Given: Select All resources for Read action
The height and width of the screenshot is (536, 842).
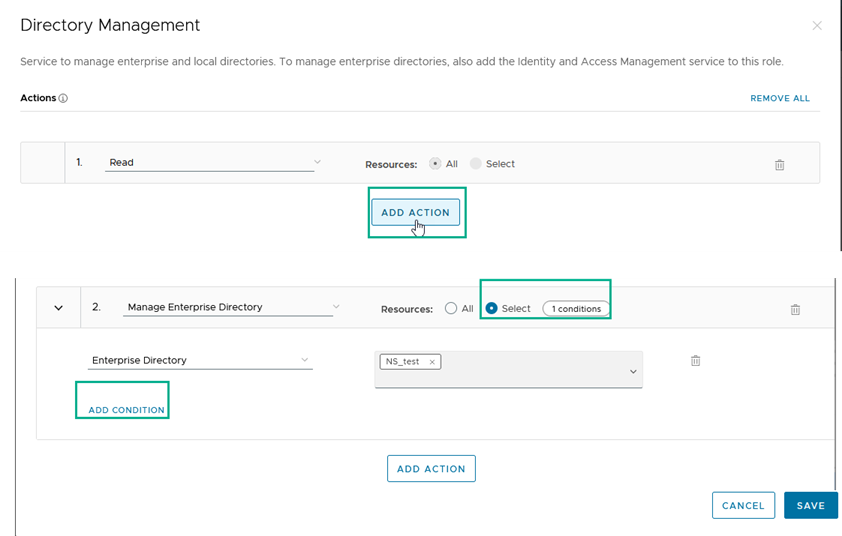Looking at the screenshot, I should (435, 164).
